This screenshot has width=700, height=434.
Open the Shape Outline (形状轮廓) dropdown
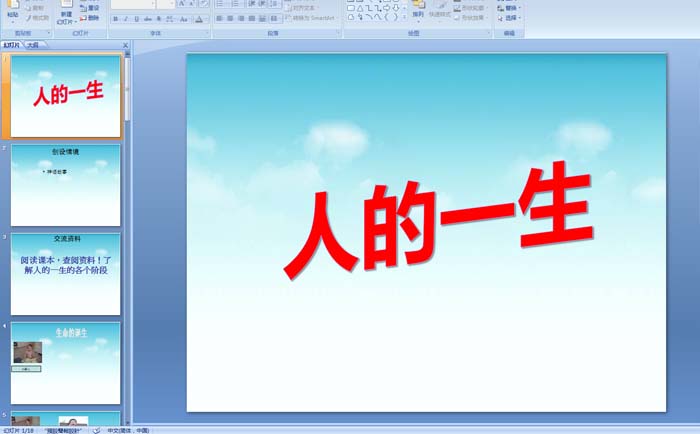[471, 8]
